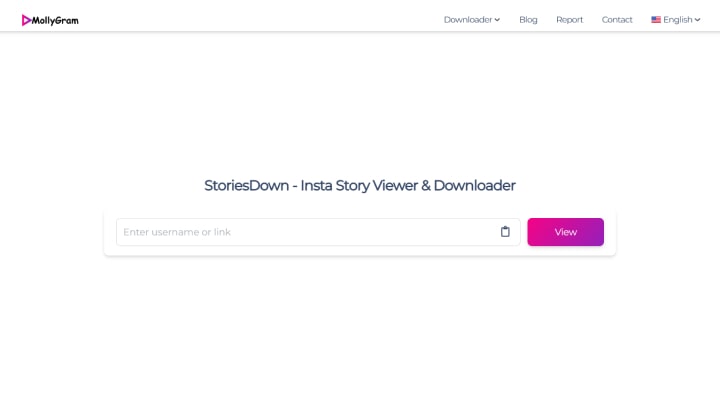This screenshot has width=720, height=406.
Task: Click the word Downloader in the page heading
Action: click(474, 185)
